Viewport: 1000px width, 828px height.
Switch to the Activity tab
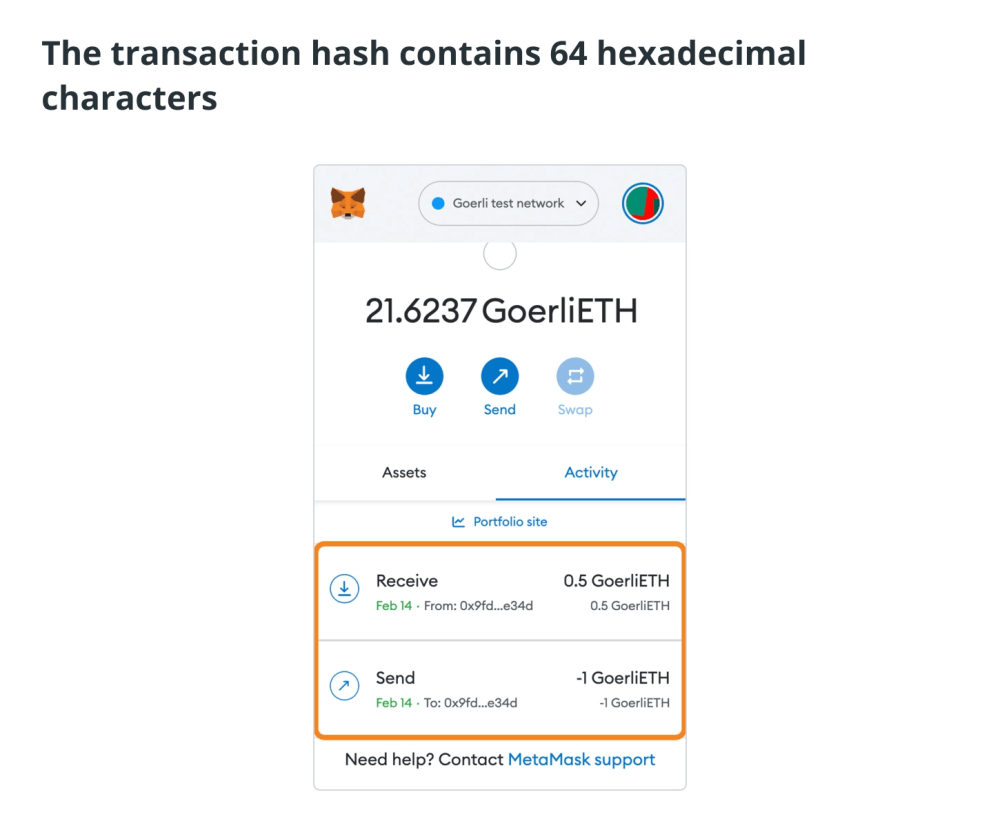coord(591,473)
